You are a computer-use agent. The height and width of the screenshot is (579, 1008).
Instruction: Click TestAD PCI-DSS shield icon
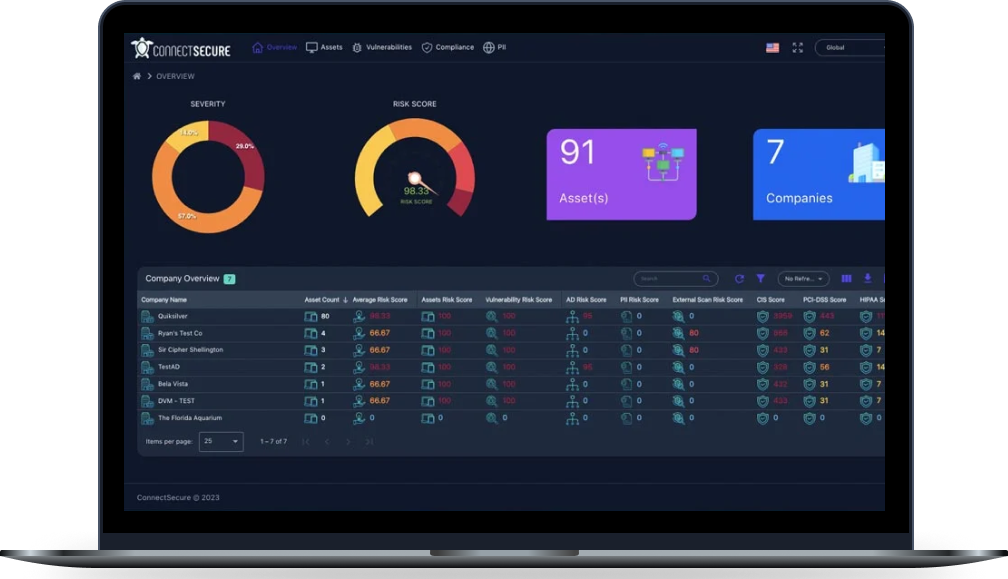point(809,367)
